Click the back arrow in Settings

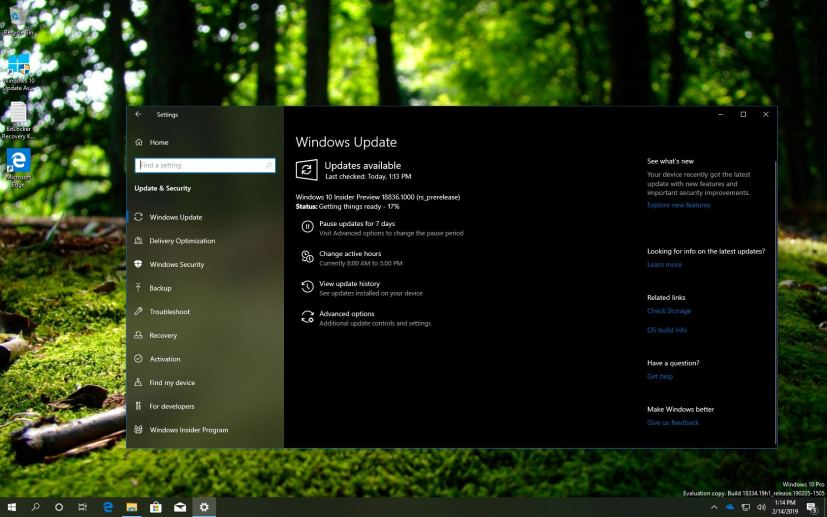(x=138, y=114)
